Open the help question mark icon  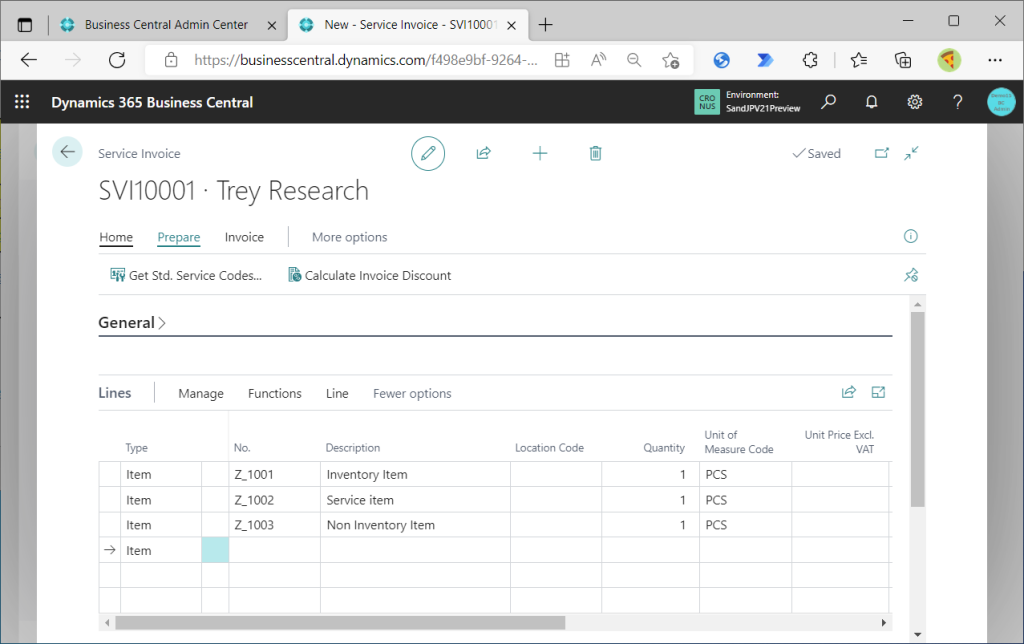[957, 102]
